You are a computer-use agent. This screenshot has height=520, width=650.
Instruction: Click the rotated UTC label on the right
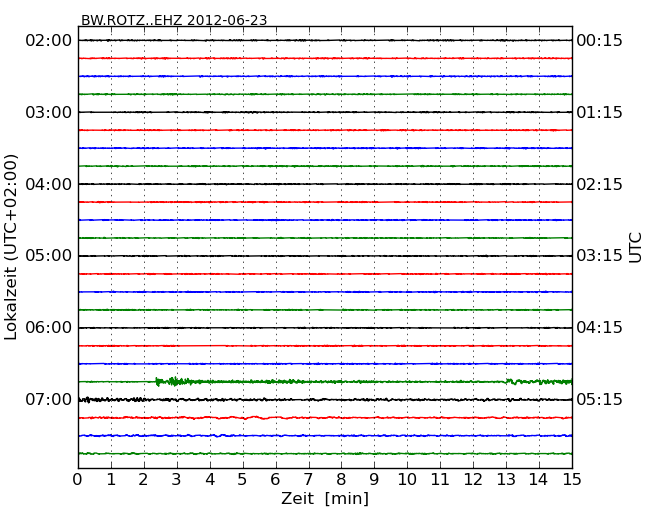pos(636,247)
